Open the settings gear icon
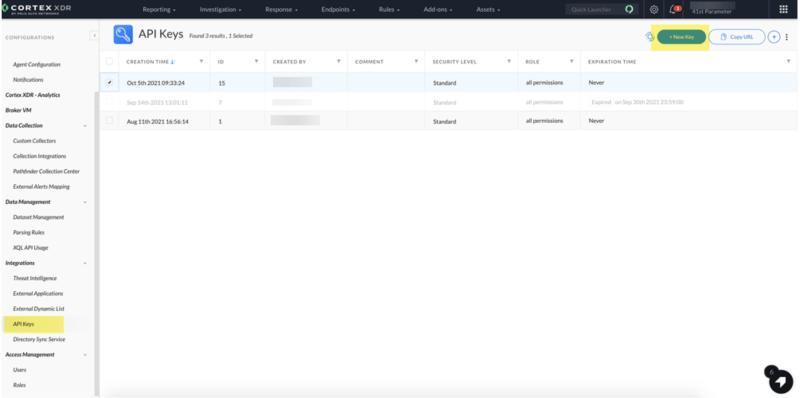The image size is (800, 398). tap(654, 9)
